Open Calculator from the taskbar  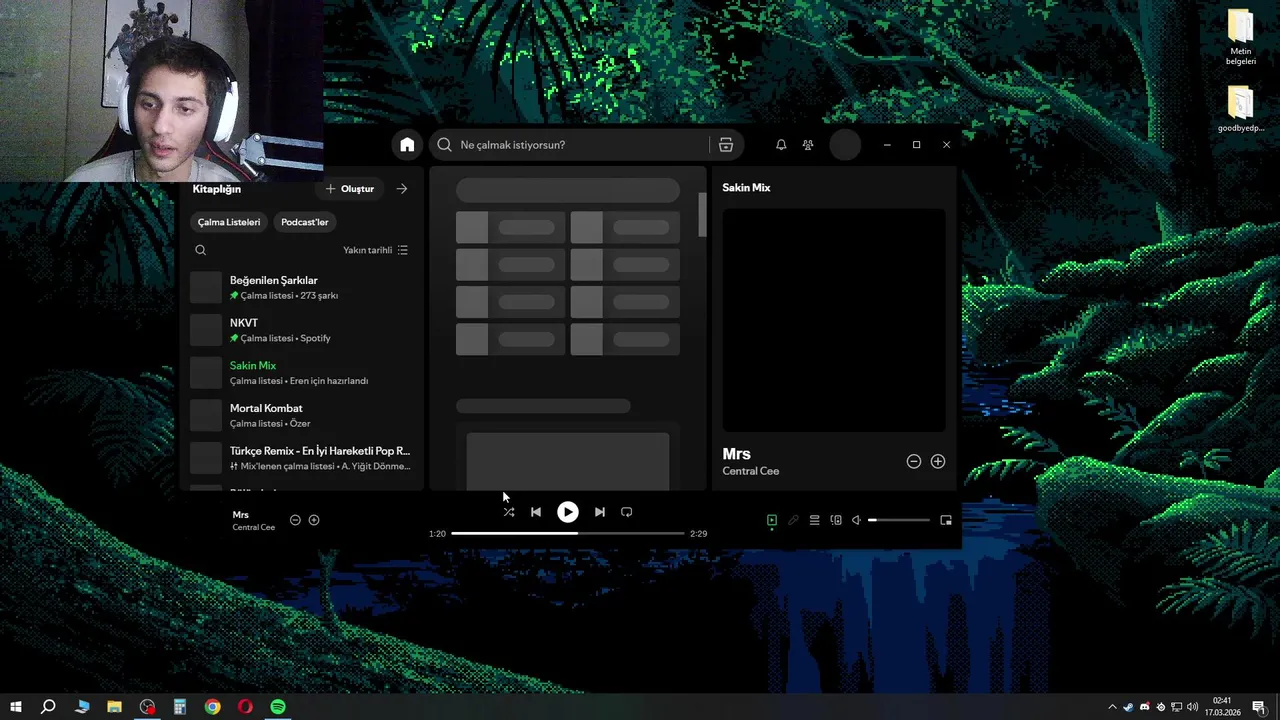180,707
